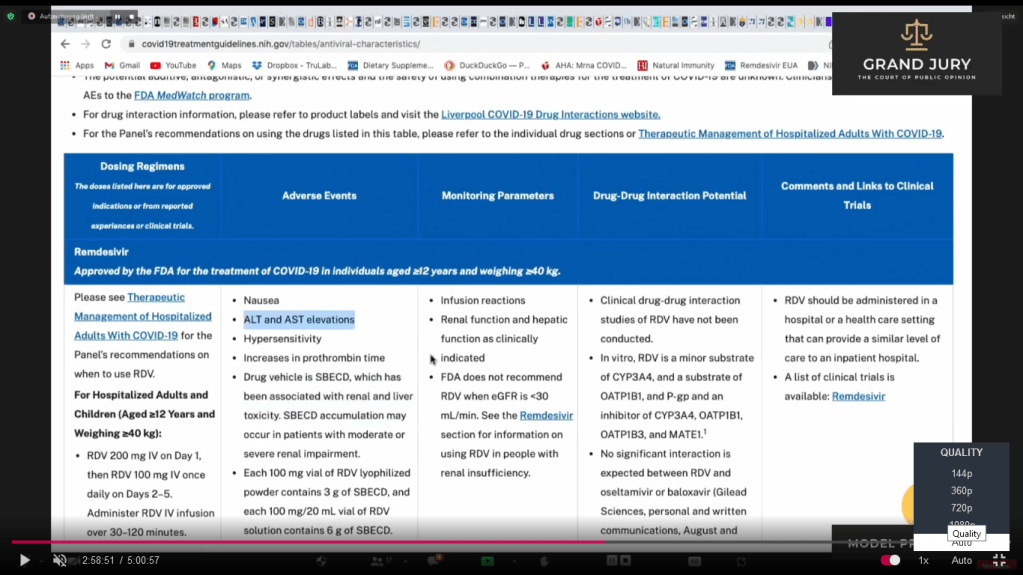The height and width of the screenshot is (575, 1023).
Task: Select 360p video quality
Action: 961,491
